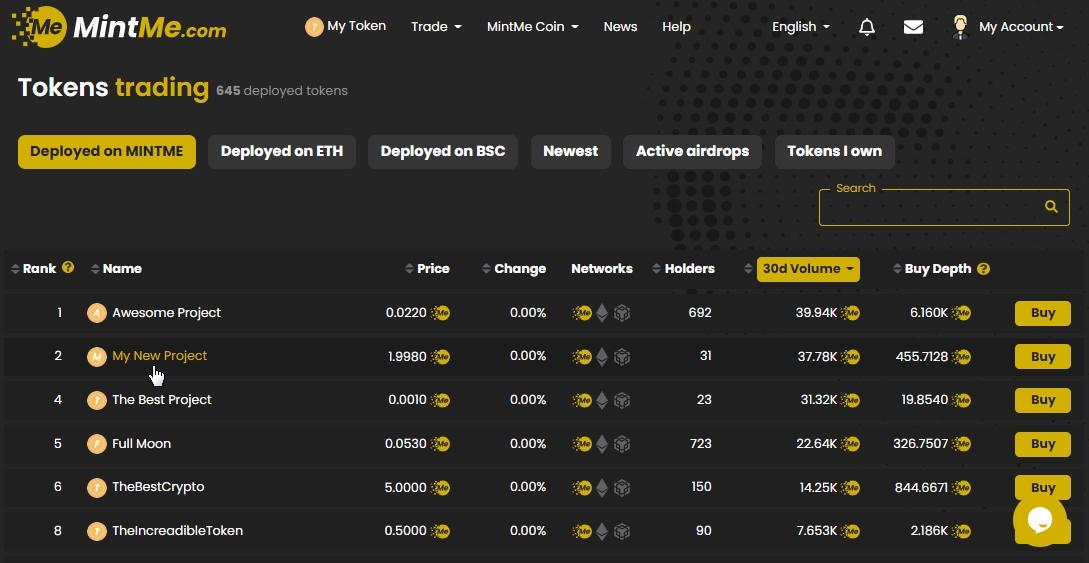Open the messages envelope icon
Viewport: 1089px width, 563px height.
pyautogui.click(x=913, y=27)
